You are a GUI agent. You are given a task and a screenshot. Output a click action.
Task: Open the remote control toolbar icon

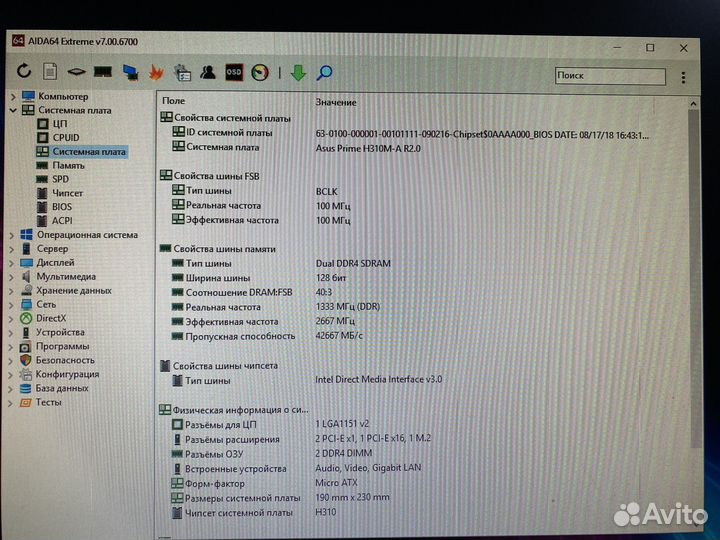tap(182, 73)
